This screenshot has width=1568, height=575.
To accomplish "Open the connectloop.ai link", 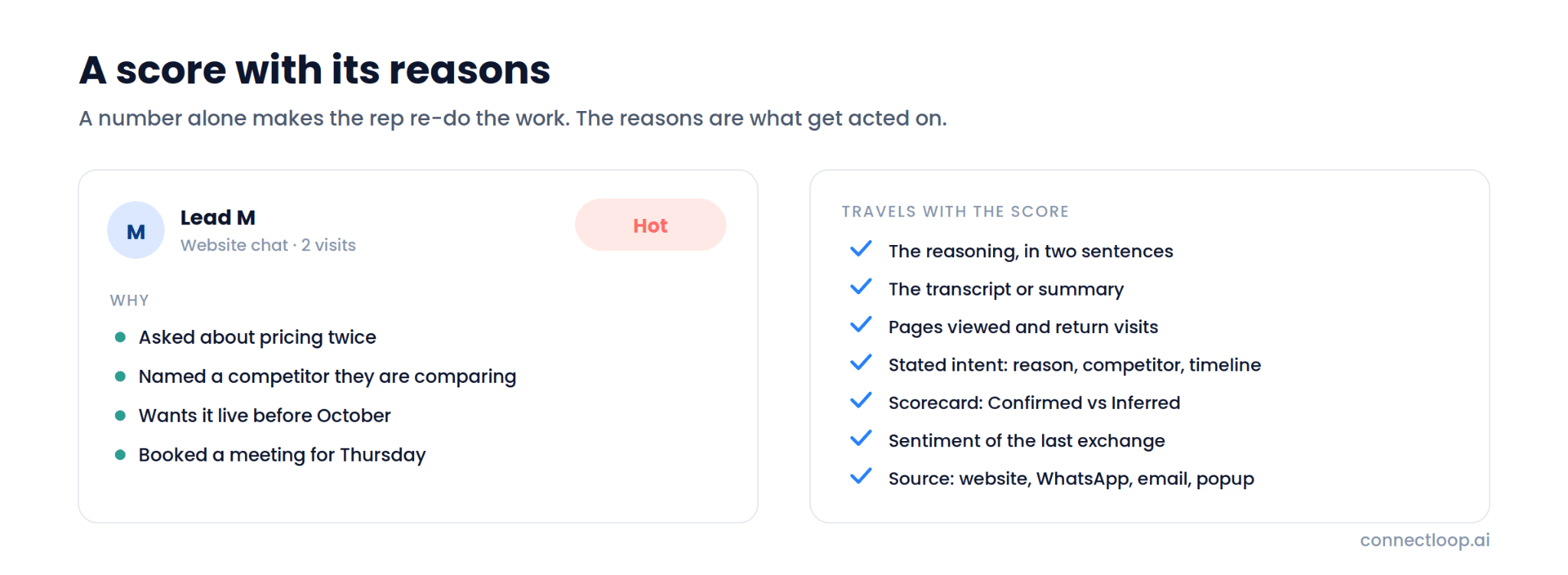I will 1424,540.
